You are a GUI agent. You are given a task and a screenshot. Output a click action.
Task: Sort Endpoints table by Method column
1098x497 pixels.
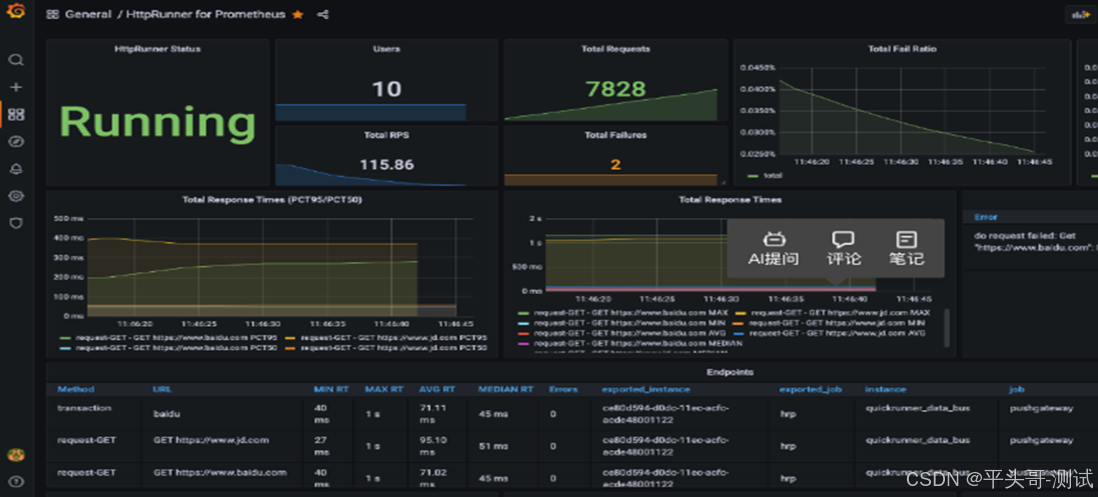(76, 389)
